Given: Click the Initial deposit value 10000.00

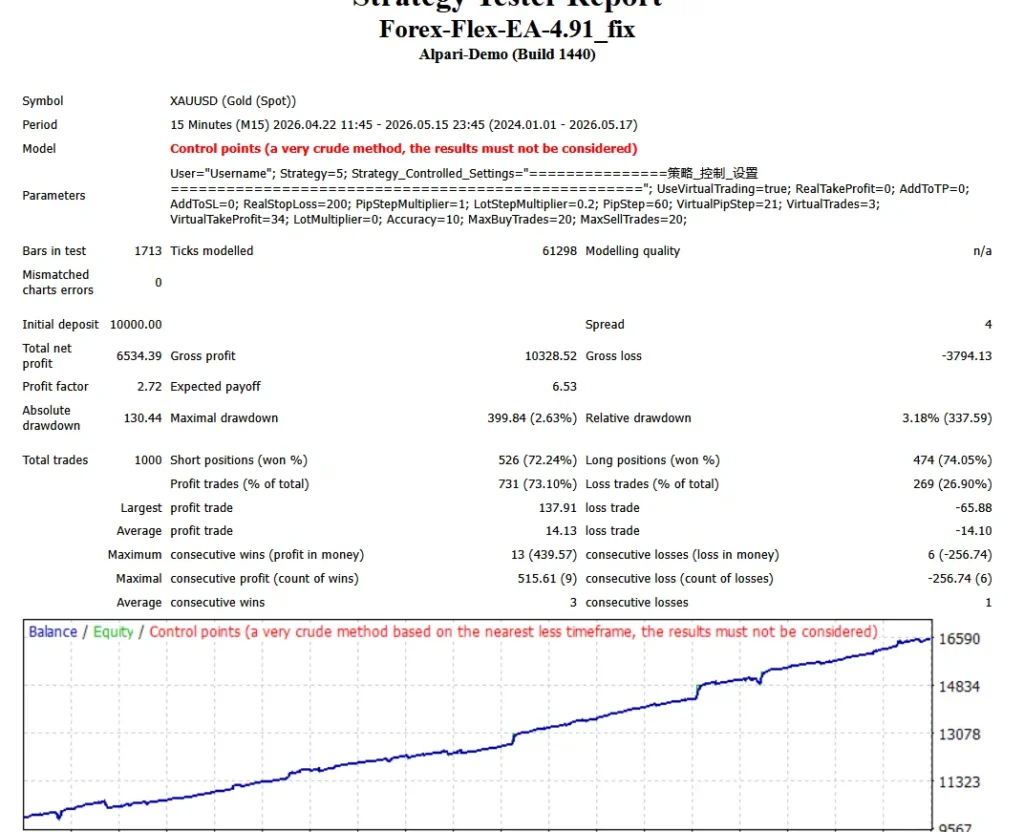Looking at the screenshot, I should click(136, 325).
